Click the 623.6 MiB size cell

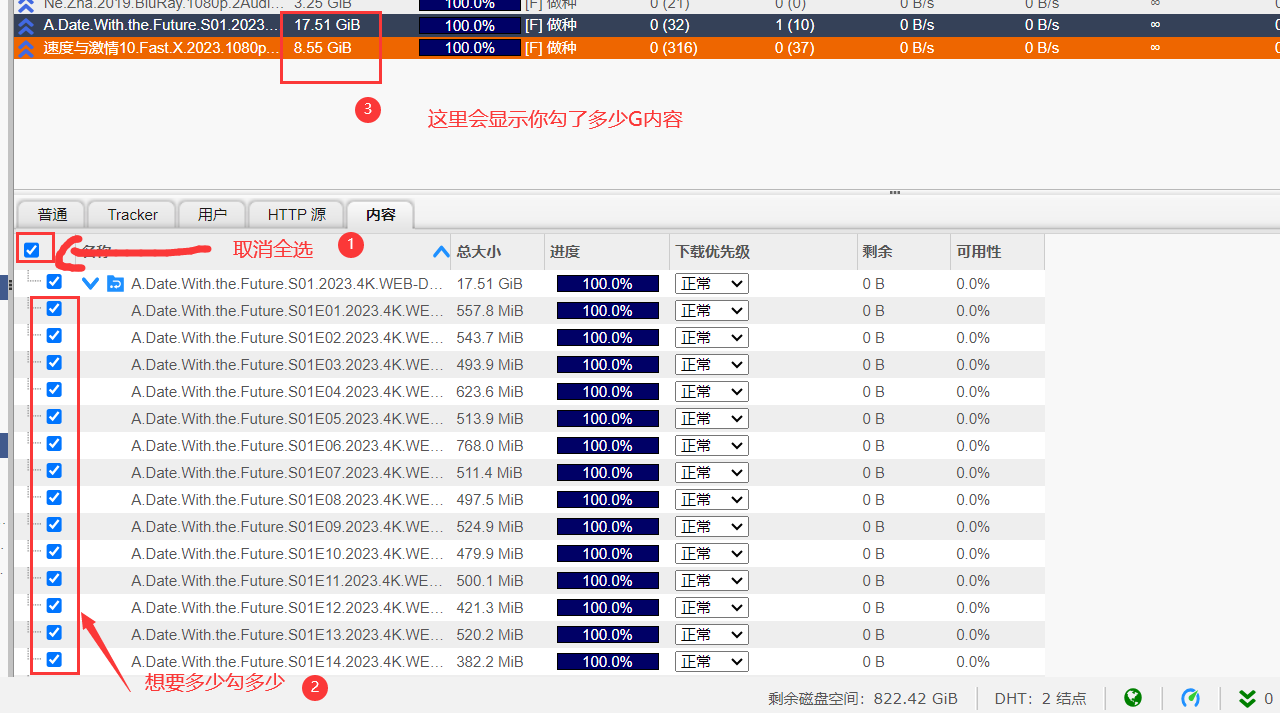[x=490, y=392]
